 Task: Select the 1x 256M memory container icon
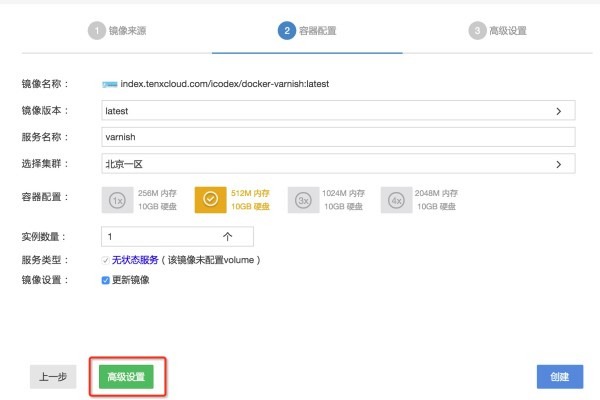point(117,201)
